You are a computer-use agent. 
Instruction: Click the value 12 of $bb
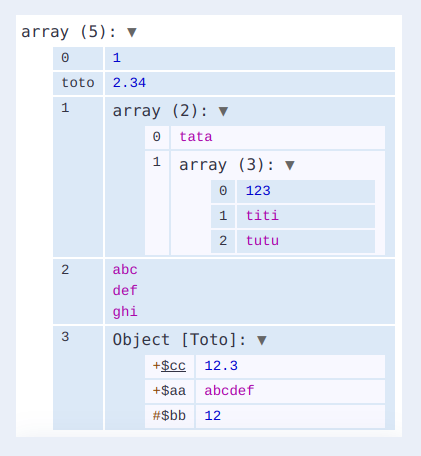[x=213, y=416]
